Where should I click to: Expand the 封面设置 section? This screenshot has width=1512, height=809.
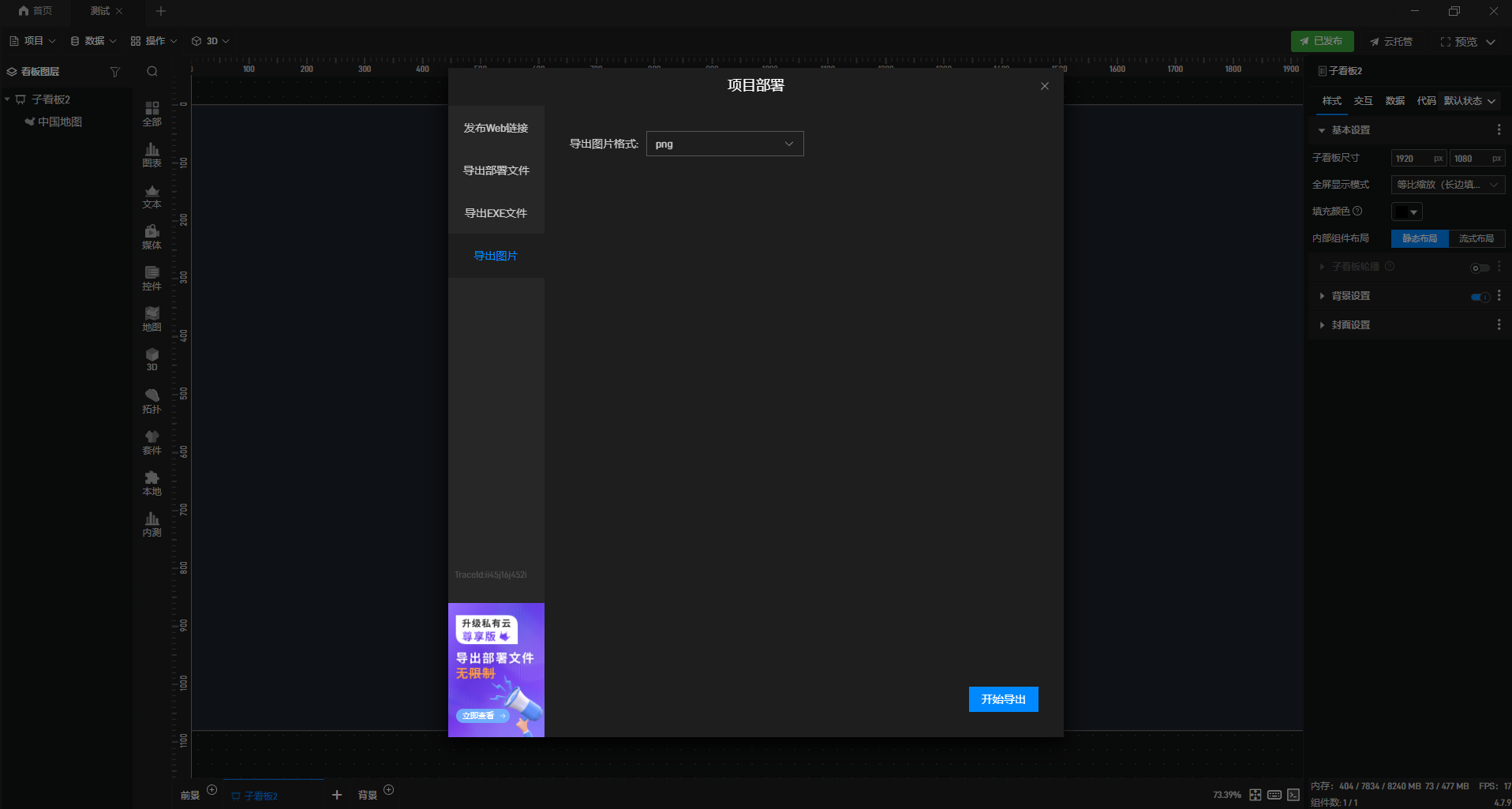point(1350,325)
